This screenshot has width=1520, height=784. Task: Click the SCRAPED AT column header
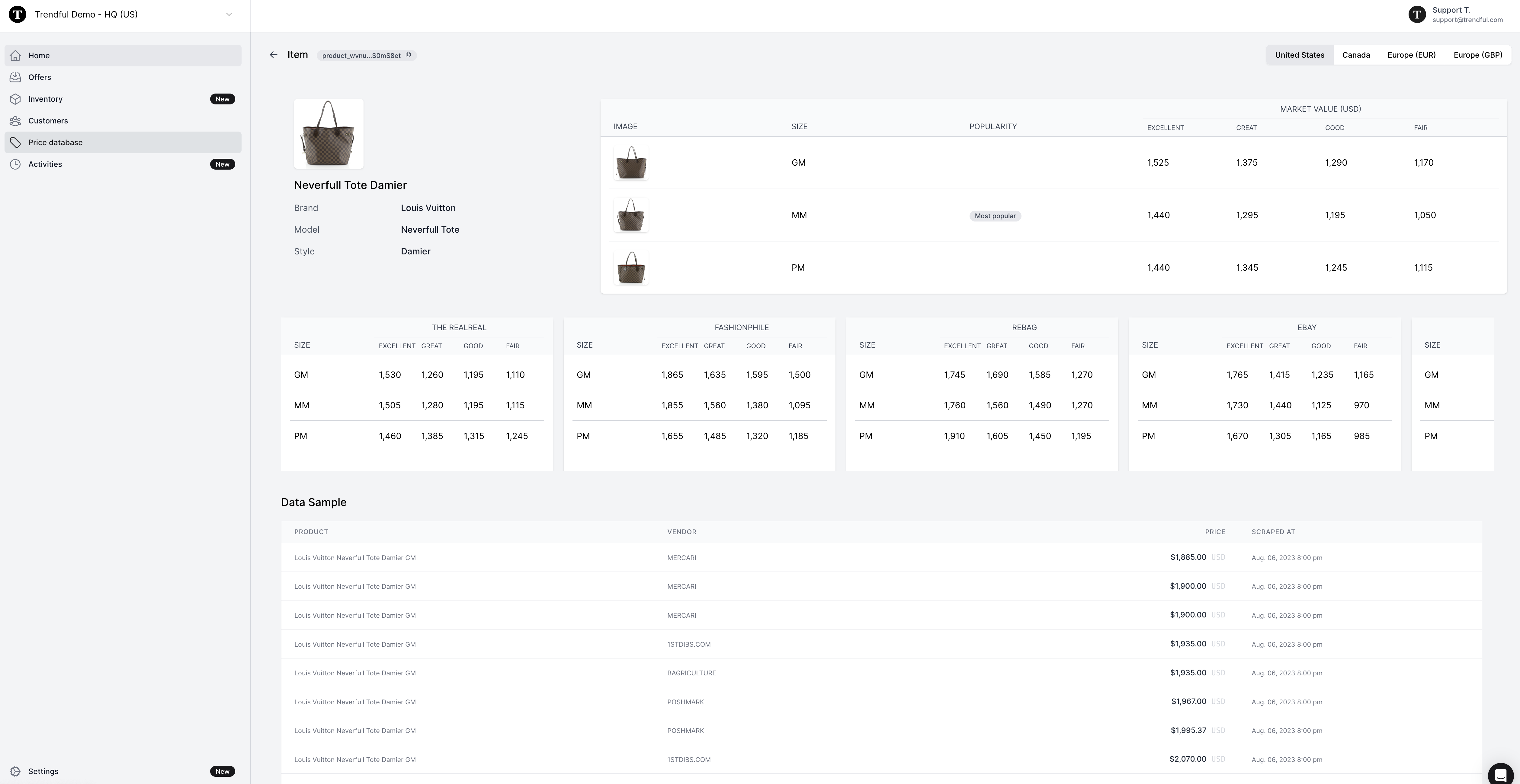[1273, 532]
